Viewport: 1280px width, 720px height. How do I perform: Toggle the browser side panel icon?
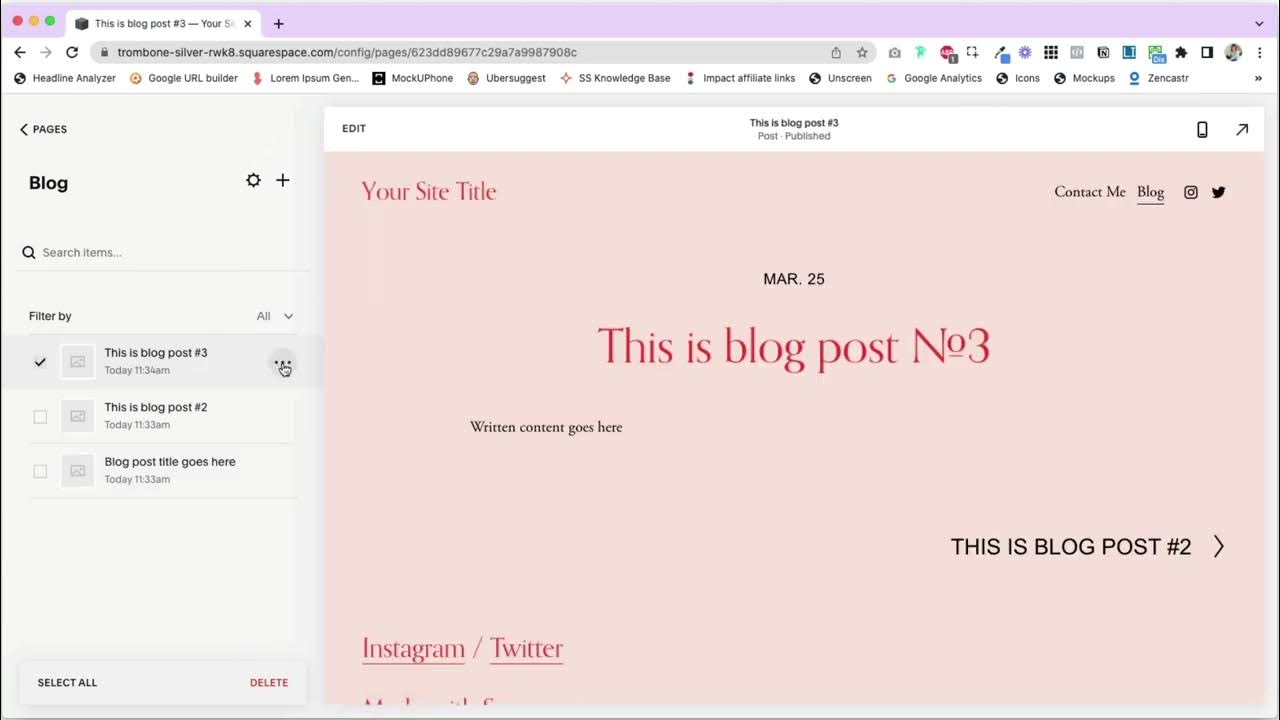1207,52
